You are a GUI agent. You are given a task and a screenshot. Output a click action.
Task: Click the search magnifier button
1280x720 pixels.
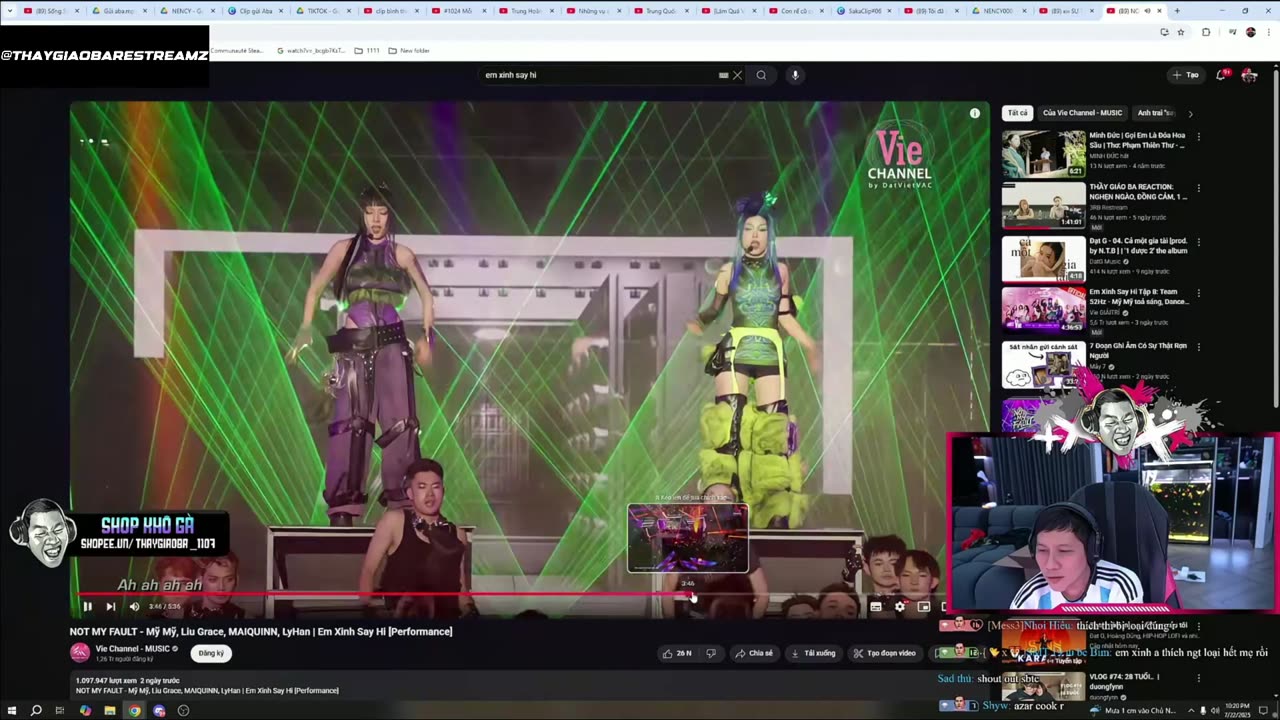(x=761, y=75)
